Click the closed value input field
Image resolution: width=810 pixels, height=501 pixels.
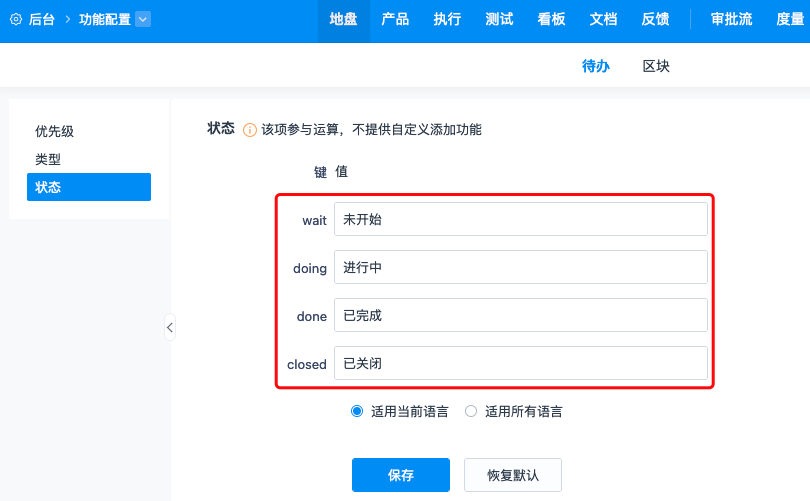(x=521, y=364)
